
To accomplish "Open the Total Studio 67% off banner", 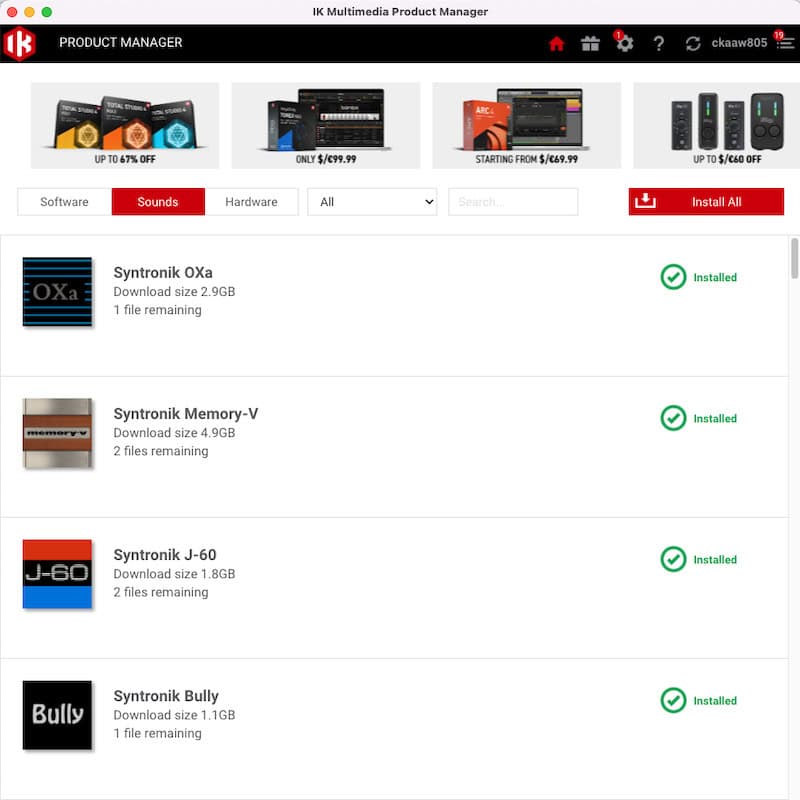I will point(125,126).
